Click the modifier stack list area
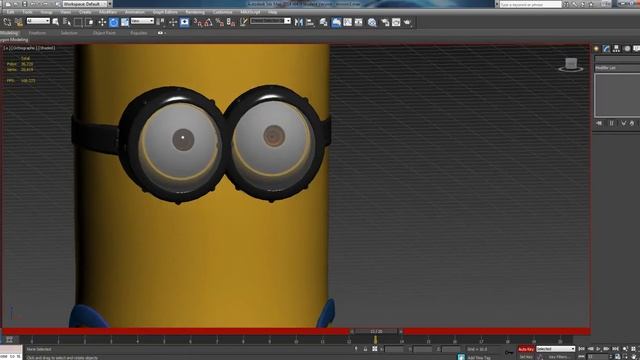This screenshot has width=640, height=360. coord(617,96)
